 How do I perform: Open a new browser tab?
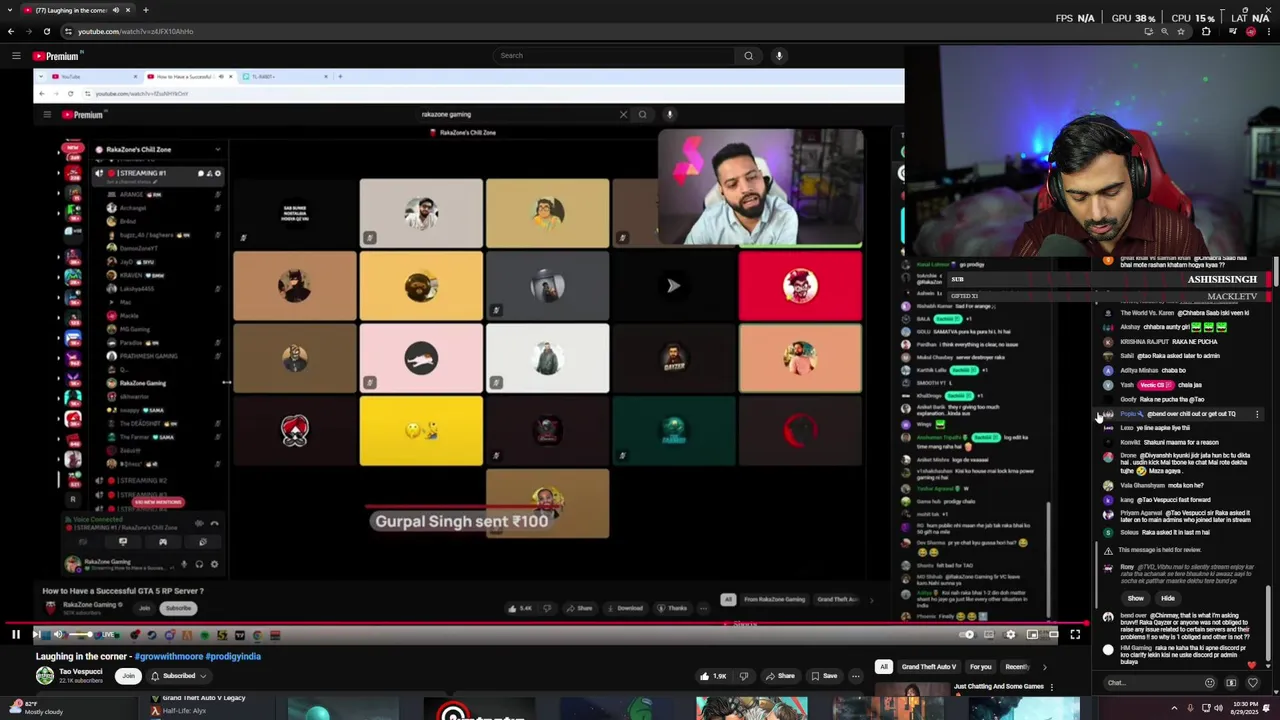coord(146,10)
